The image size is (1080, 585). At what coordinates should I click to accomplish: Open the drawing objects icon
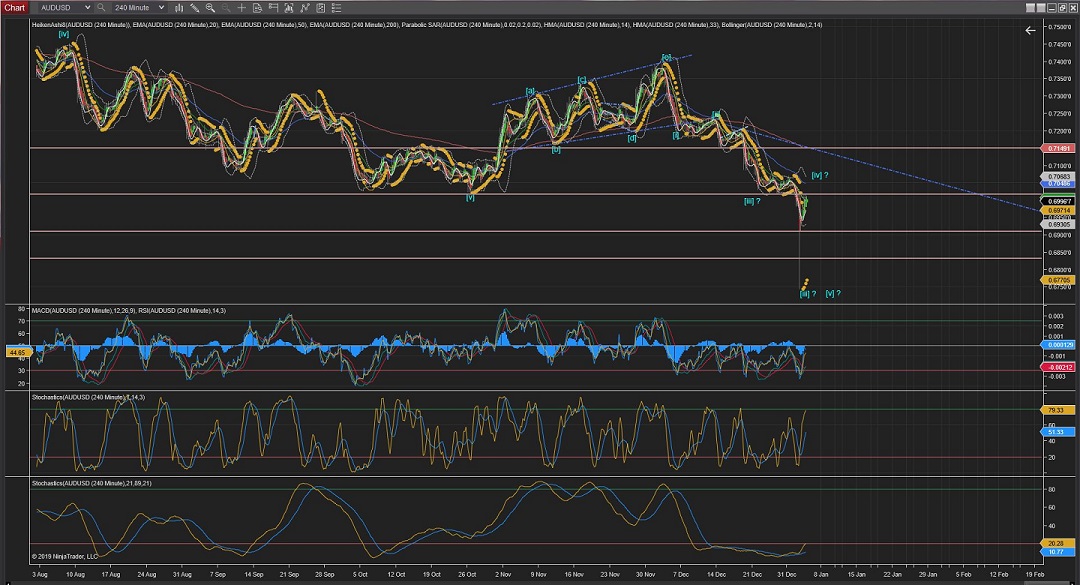pyautogui.click(x=321, y=8)
